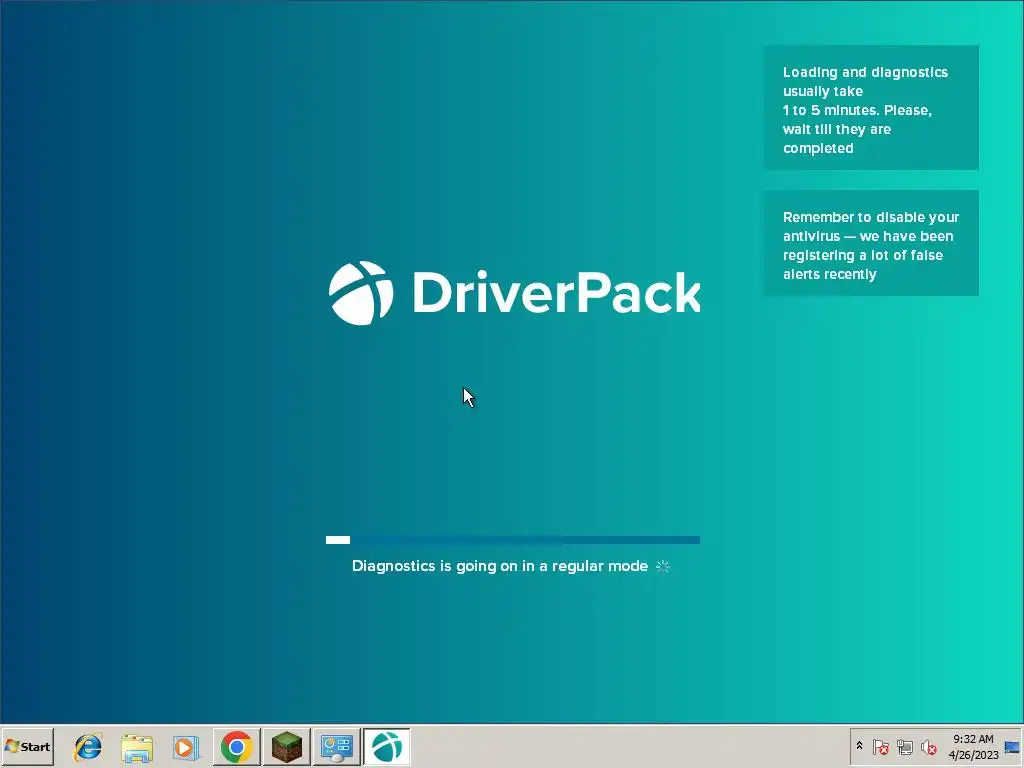1024x768 pixels.
Task: Open the Minecraft grass block taskbar icon
Action: [287, 747]
